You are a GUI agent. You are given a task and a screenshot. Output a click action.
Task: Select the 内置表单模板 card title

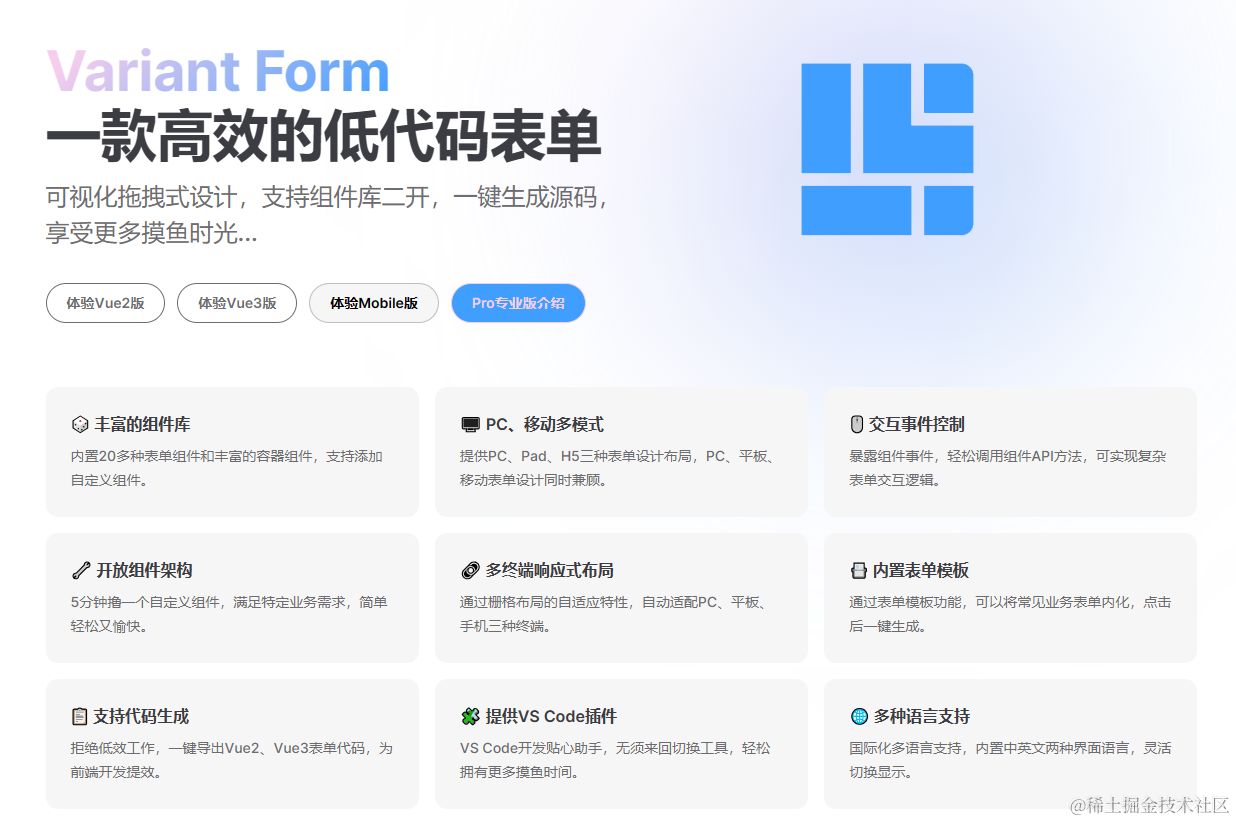920,571
